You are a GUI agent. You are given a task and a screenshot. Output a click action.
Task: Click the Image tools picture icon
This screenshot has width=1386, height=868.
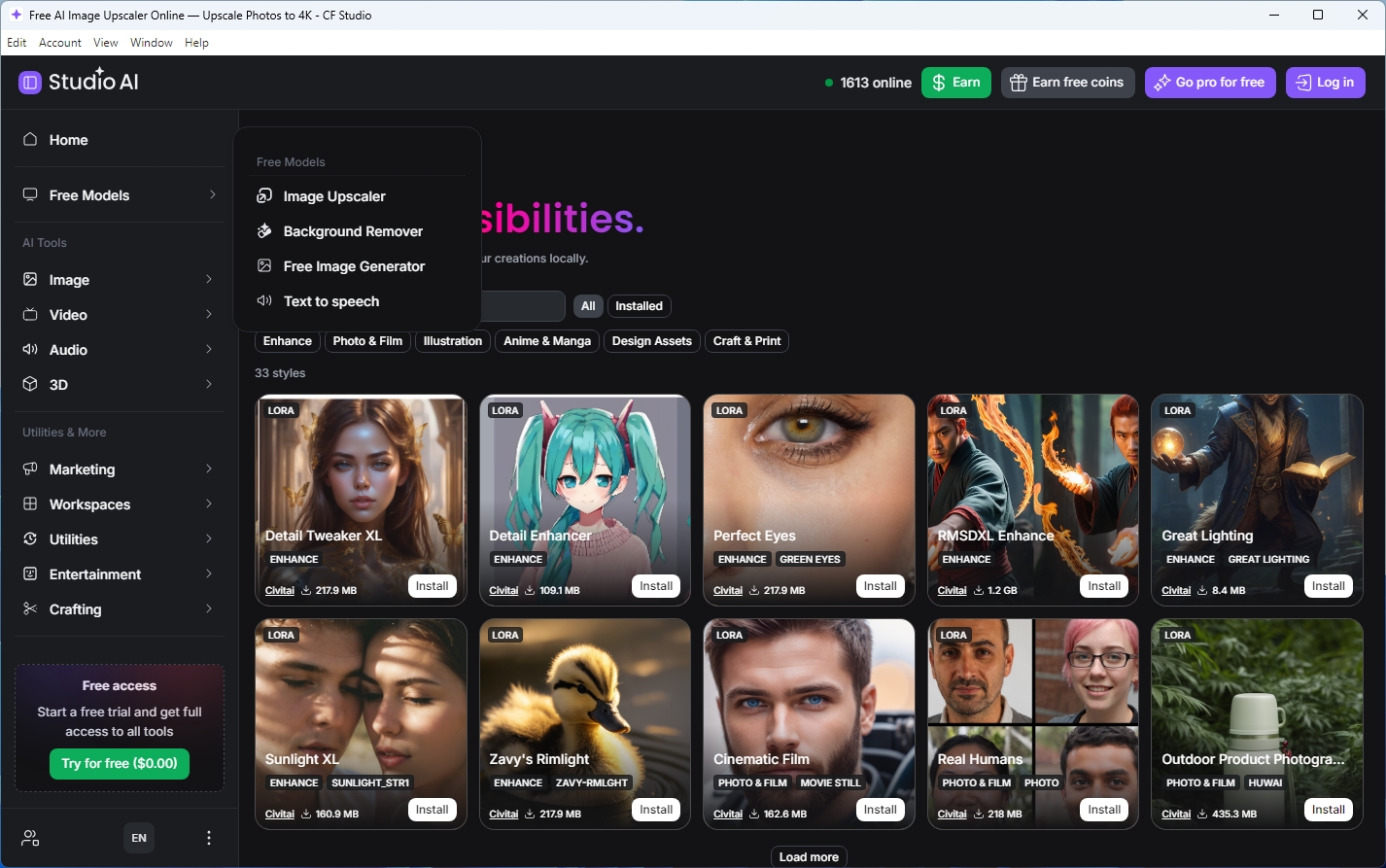(30, 279)
